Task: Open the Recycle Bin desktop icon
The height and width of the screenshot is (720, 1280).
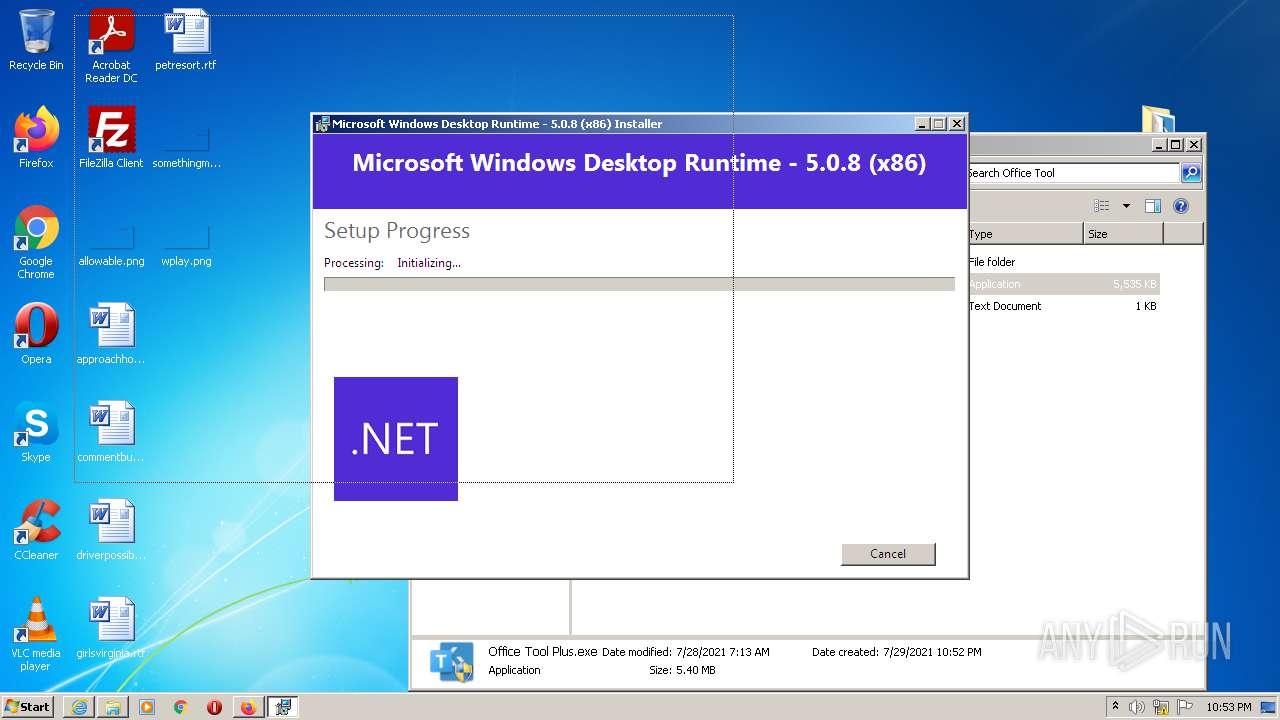Action: tap(36, 40)
